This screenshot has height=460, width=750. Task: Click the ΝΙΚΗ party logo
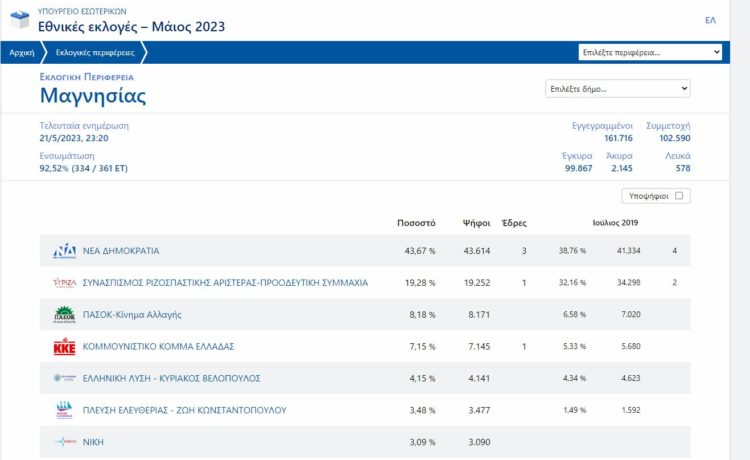tap(64, 442)
